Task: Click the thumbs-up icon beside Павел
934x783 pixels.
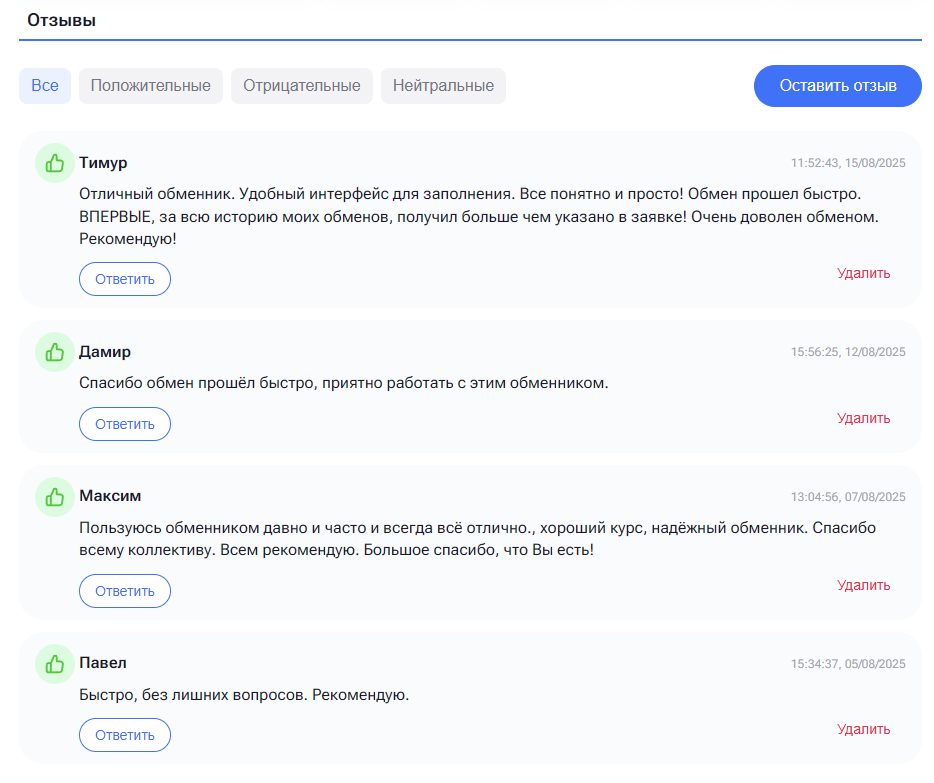Action: point(54,664)
